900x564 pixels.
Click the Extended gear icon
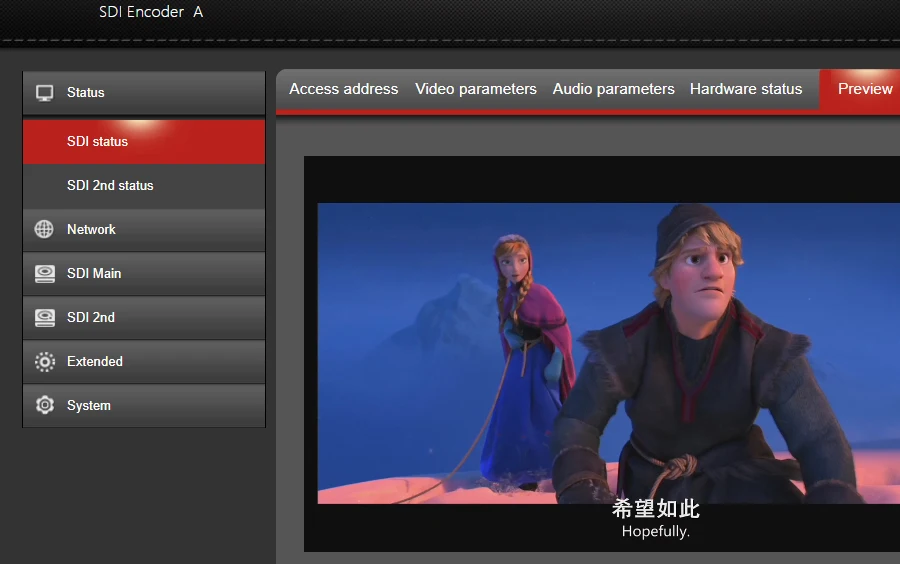click(45, 361)
